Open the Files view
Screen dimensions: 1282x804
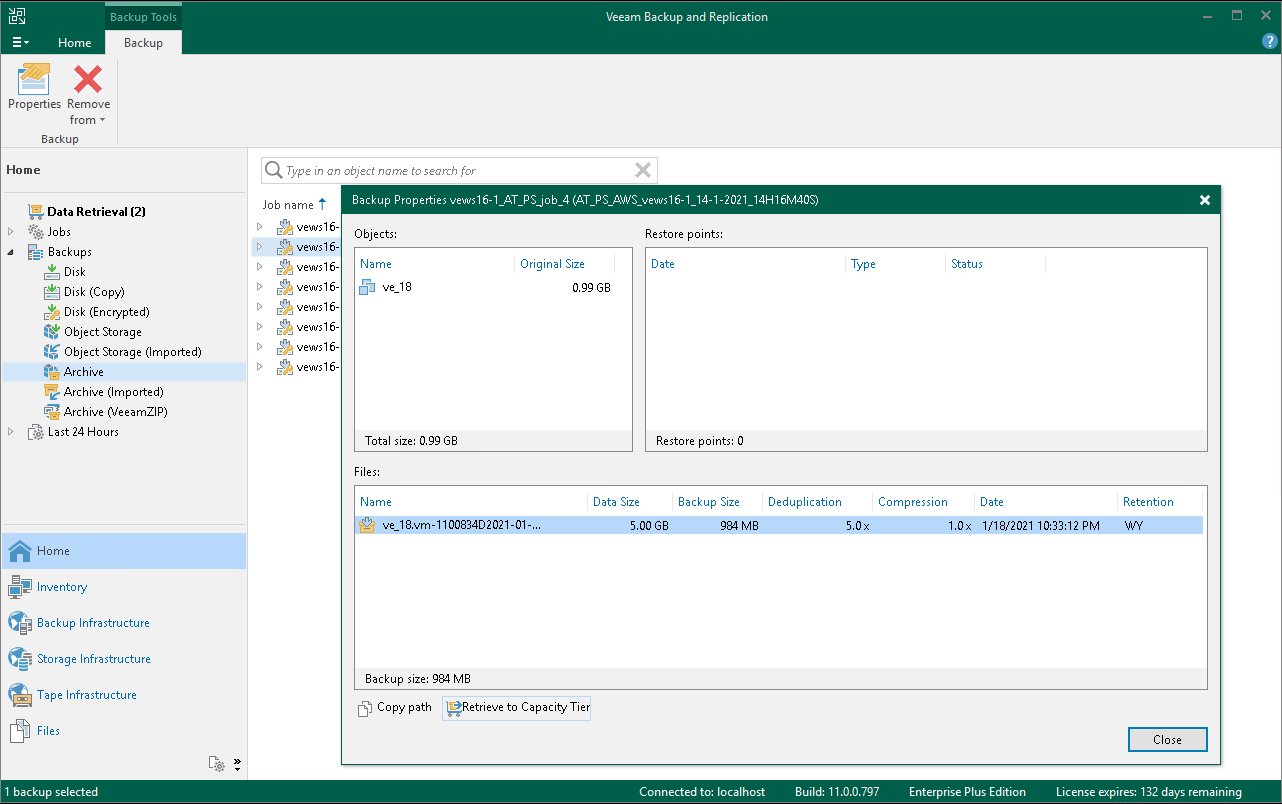(48, 731)
